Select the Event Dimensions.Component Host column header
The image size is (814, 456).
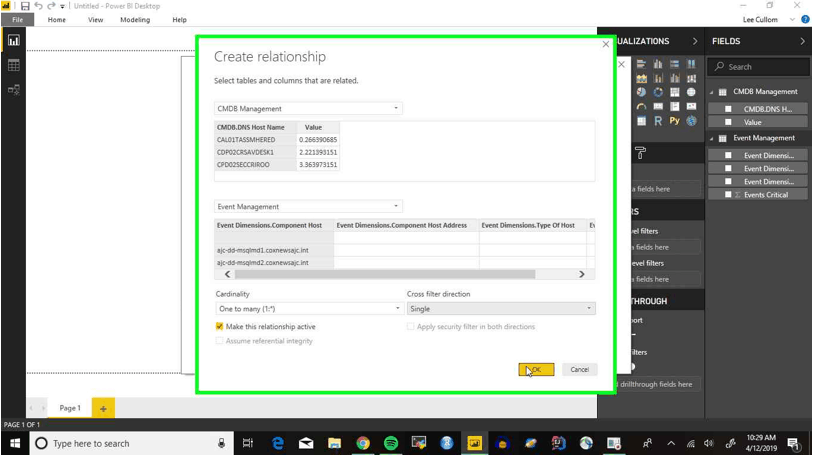coord(274,225)
